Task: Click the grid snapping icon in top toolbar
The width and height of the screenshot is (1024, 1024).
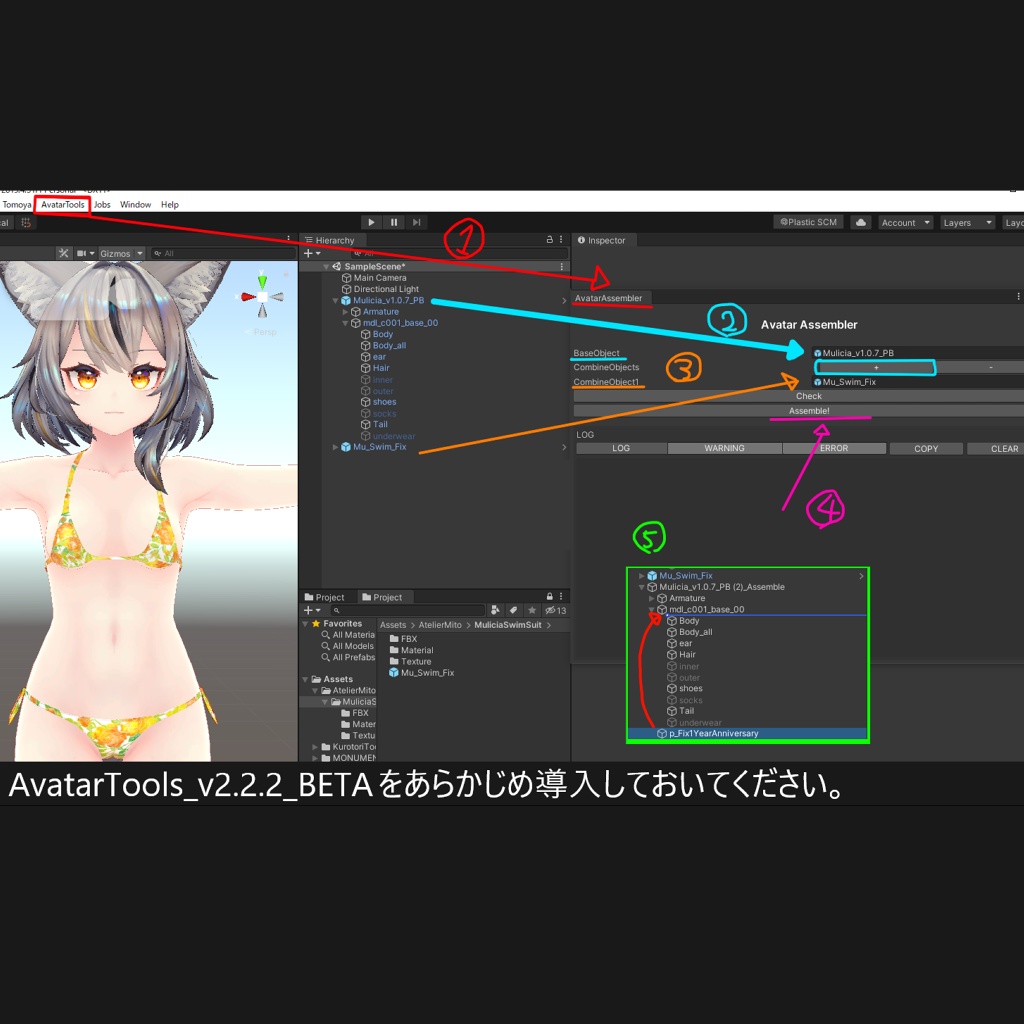Action: [26, 223]
